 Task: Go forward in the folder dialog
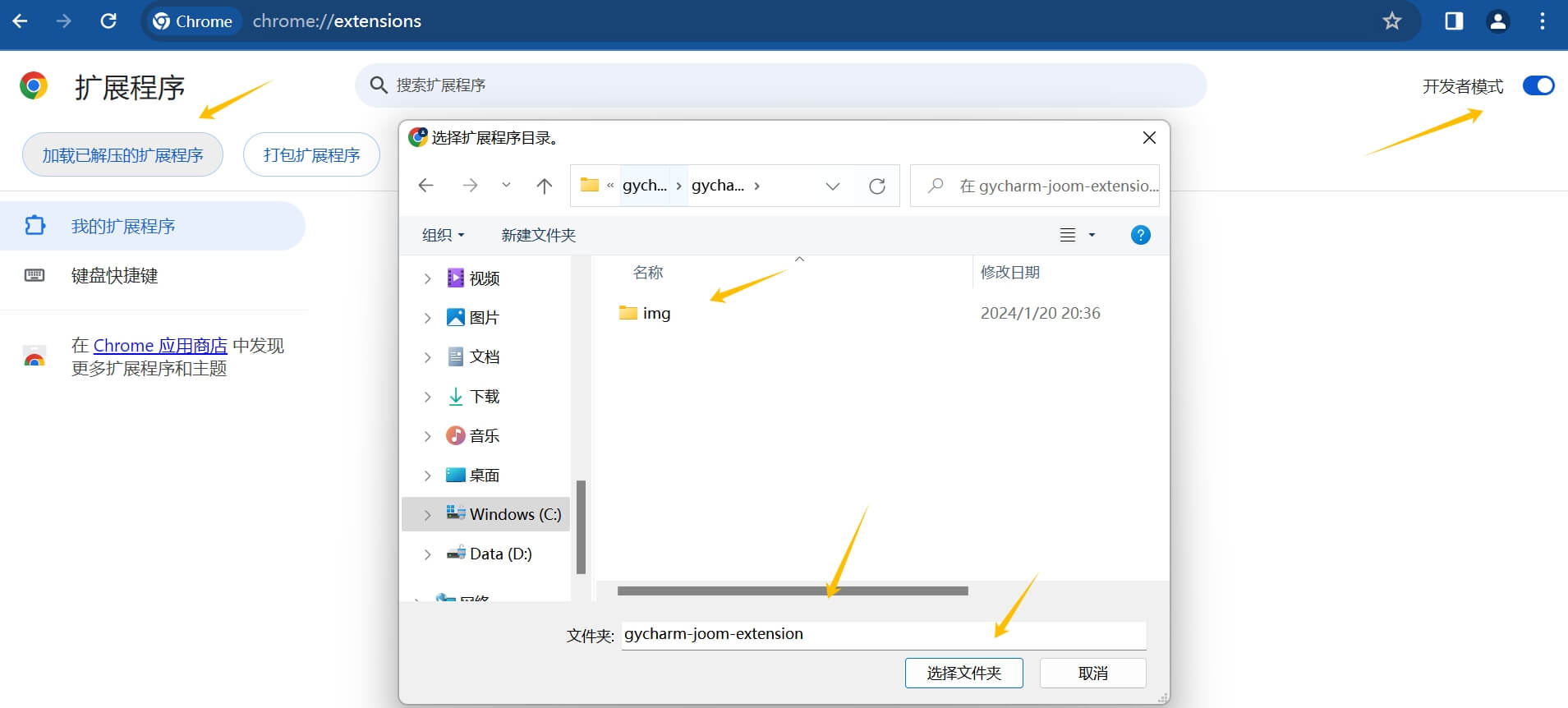pyautogui.click(x=470, y=186)
